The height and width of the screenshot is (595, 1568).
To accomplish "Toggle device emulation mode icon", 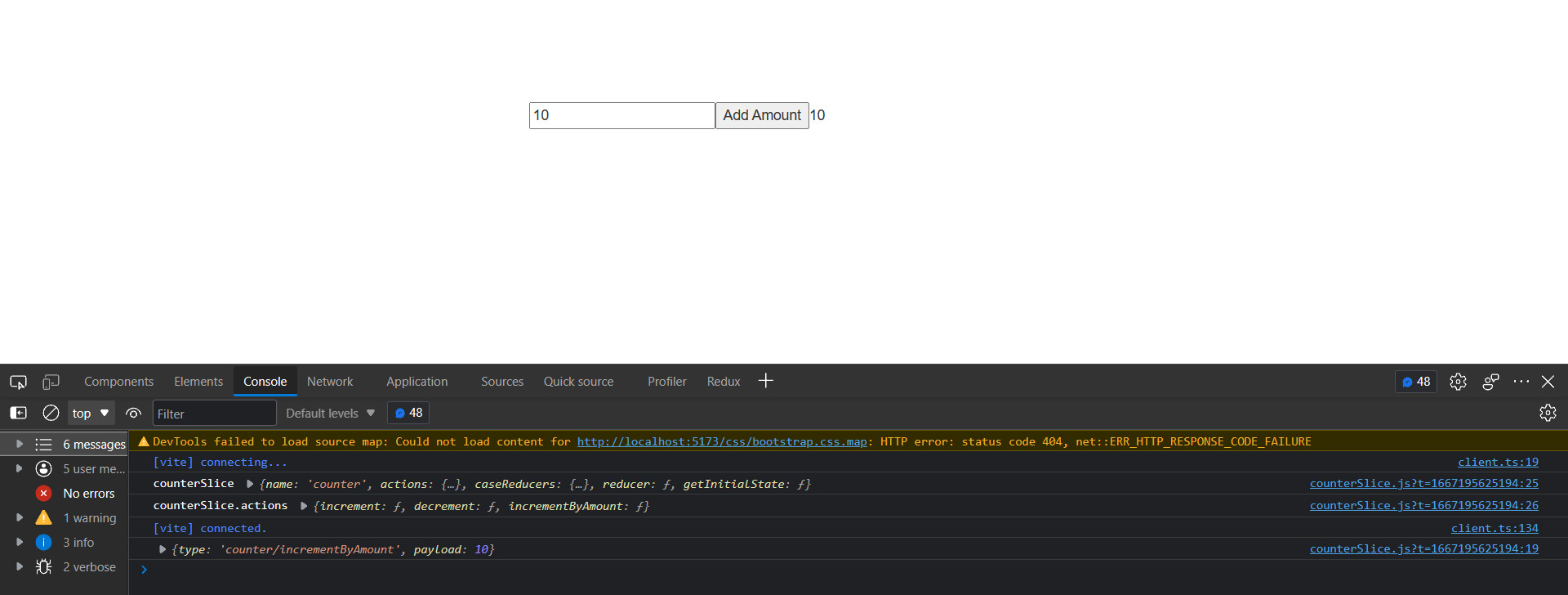I will (x=51, y=382).
